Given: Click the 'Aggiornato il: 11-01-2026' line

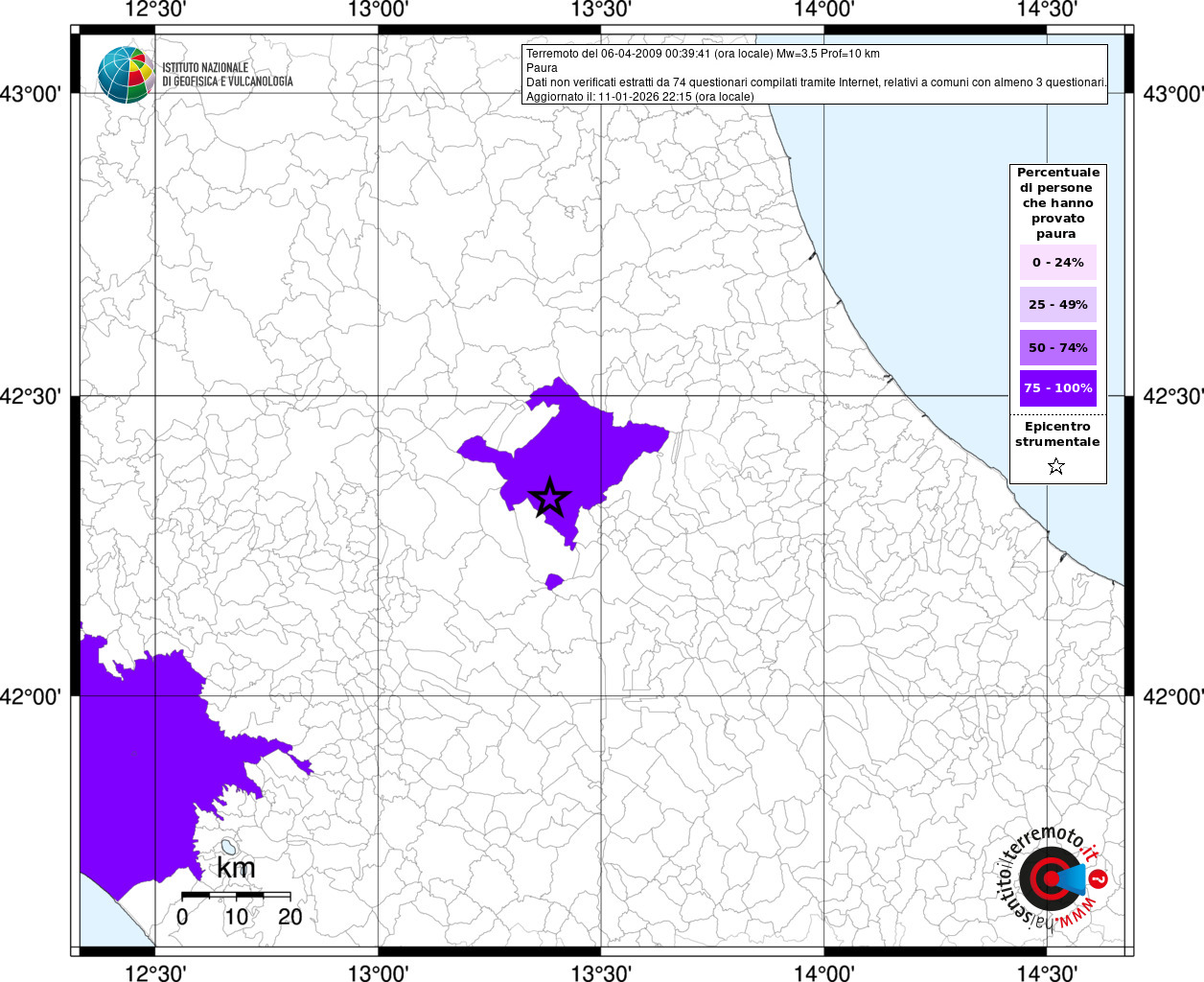Looking at the screenshot, I should click(639, 97).
